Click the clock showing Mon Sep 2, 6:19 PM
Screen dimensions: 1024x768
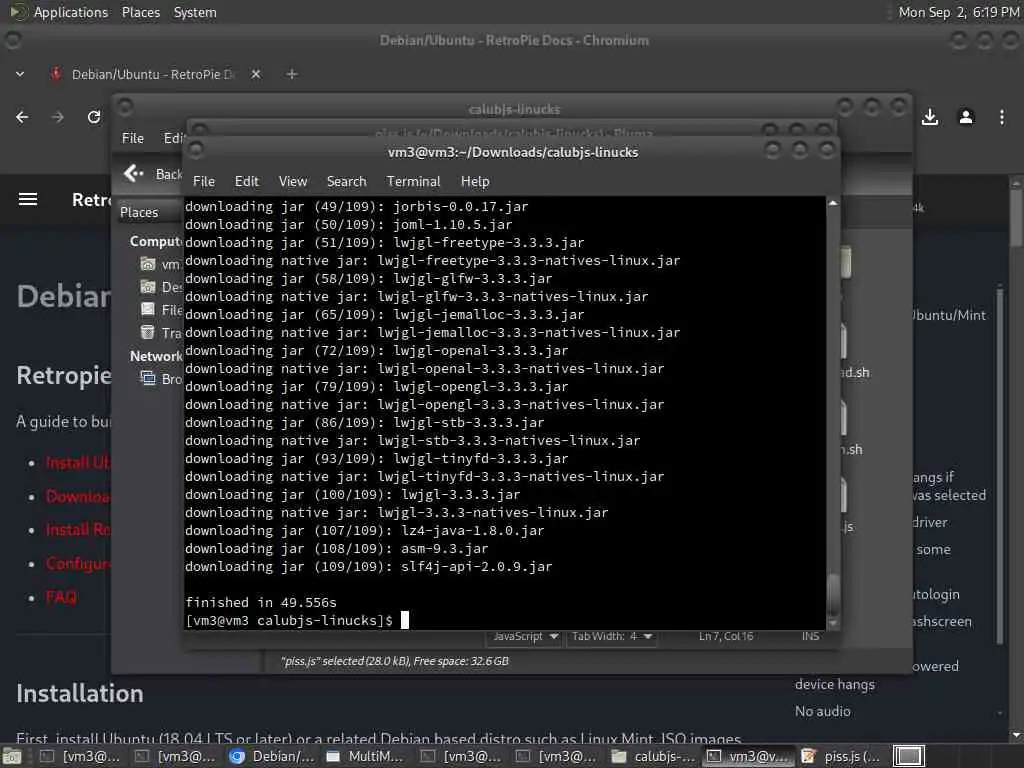click(958, 12)
